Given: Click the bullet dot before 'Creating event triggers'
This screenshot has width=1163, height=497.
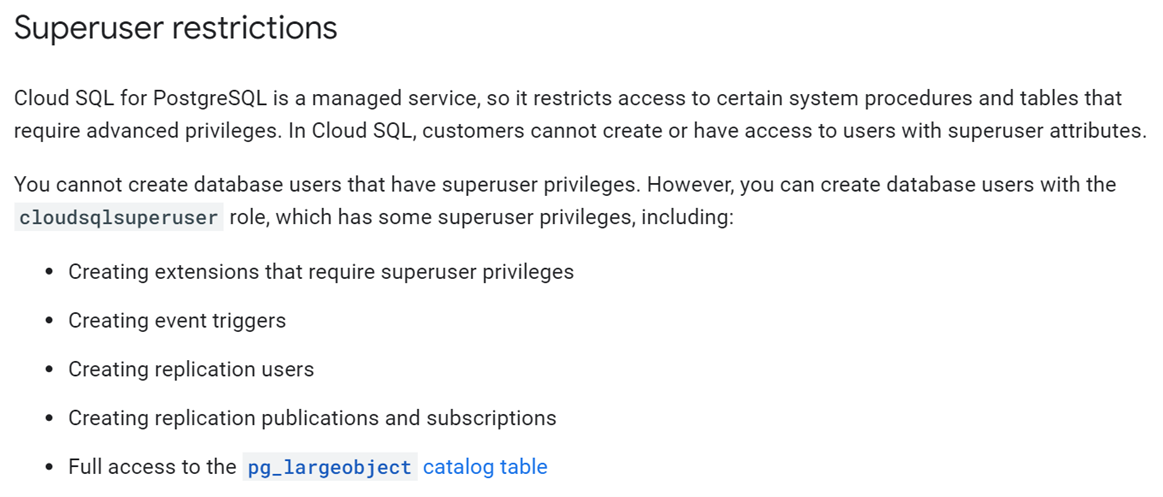Looking at the screenshot, I should click(x=50, y=321).
